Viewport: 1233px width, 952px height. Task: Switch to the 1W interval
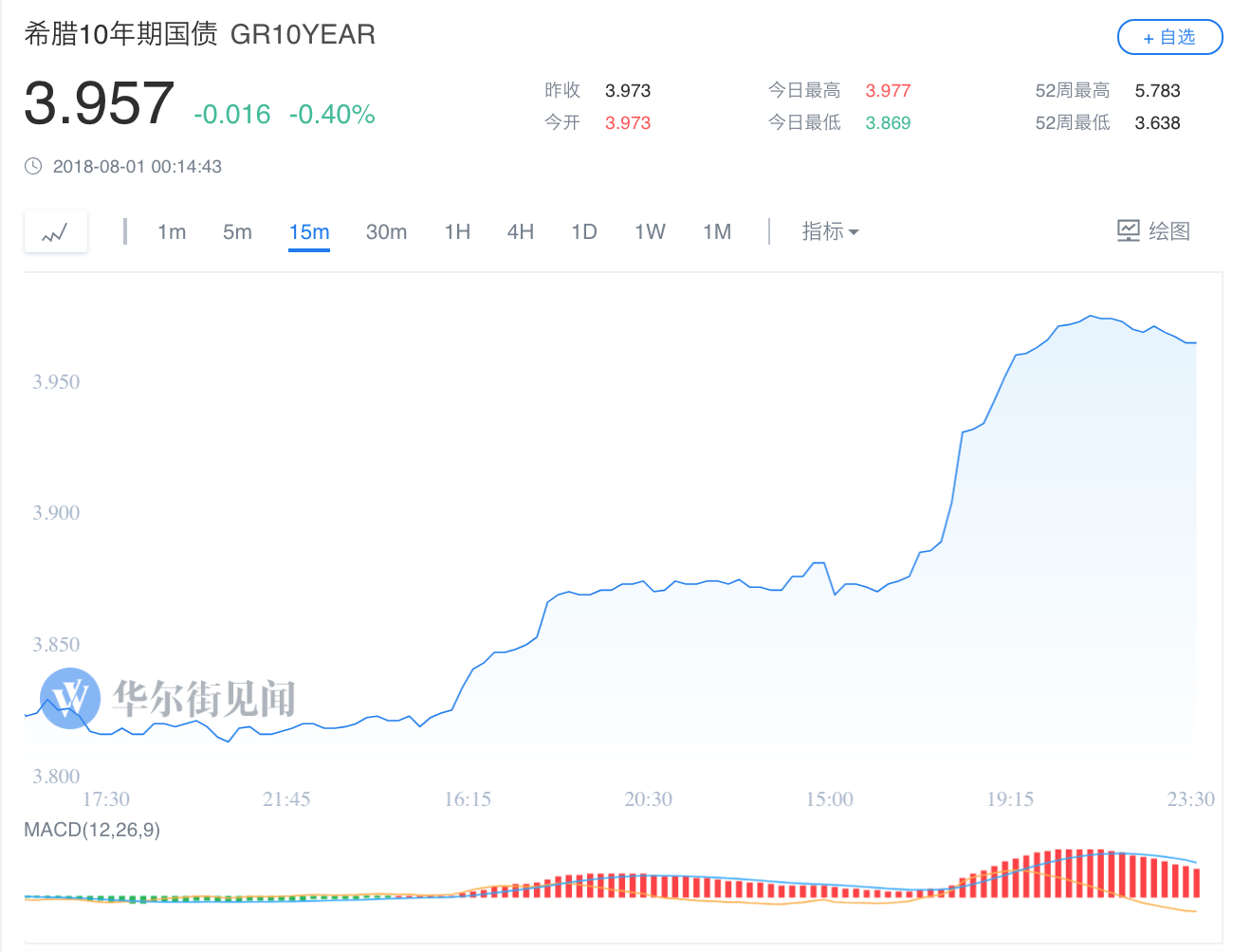[650, 231]
